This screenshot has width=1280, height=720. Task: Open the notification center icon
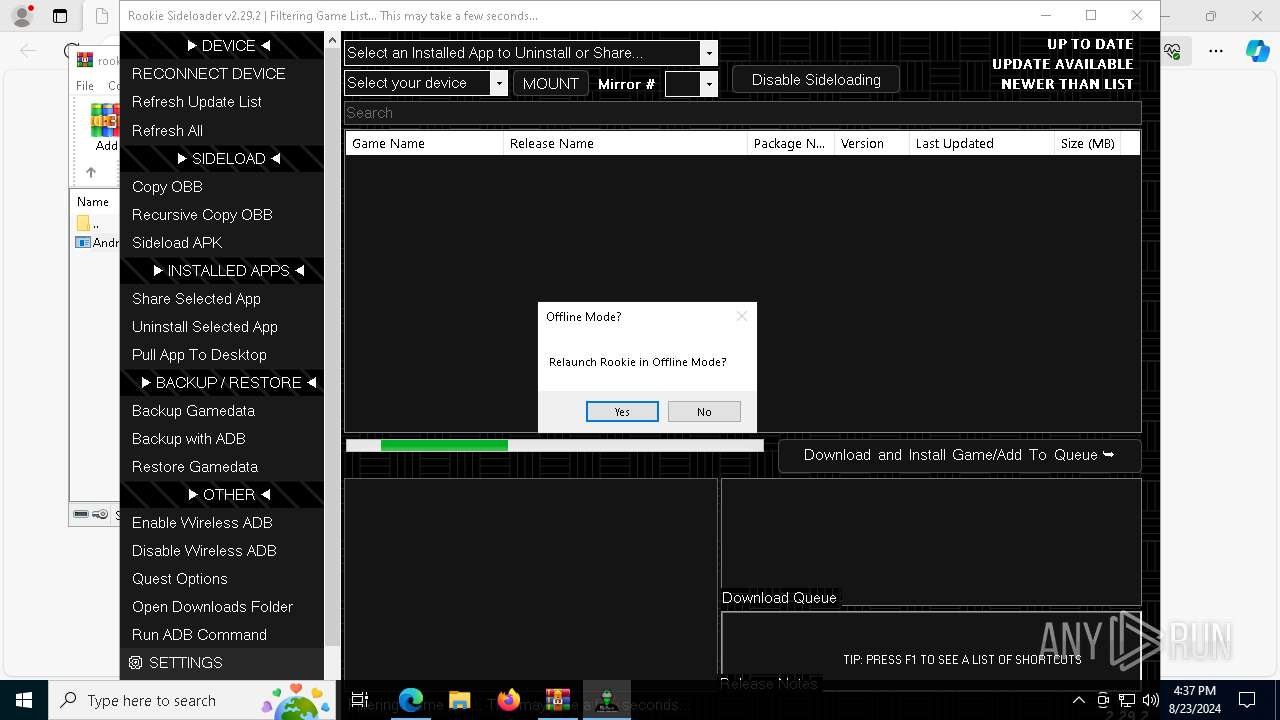tap(1247, 700)
